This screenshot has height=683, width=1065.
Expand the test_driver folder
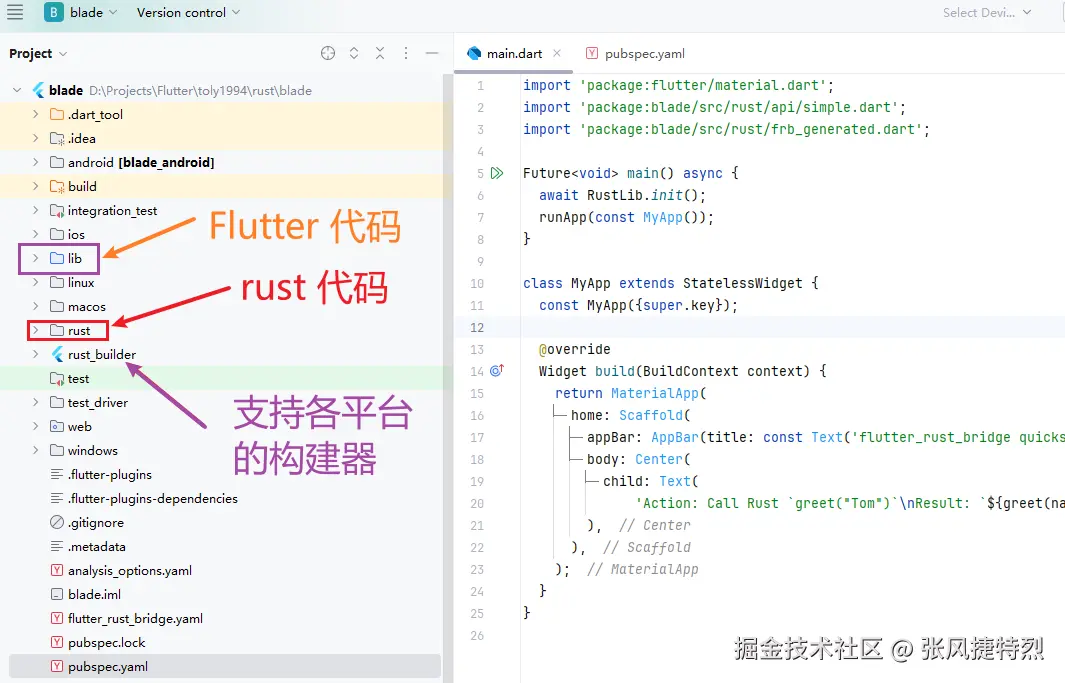[x=35, y=403]
